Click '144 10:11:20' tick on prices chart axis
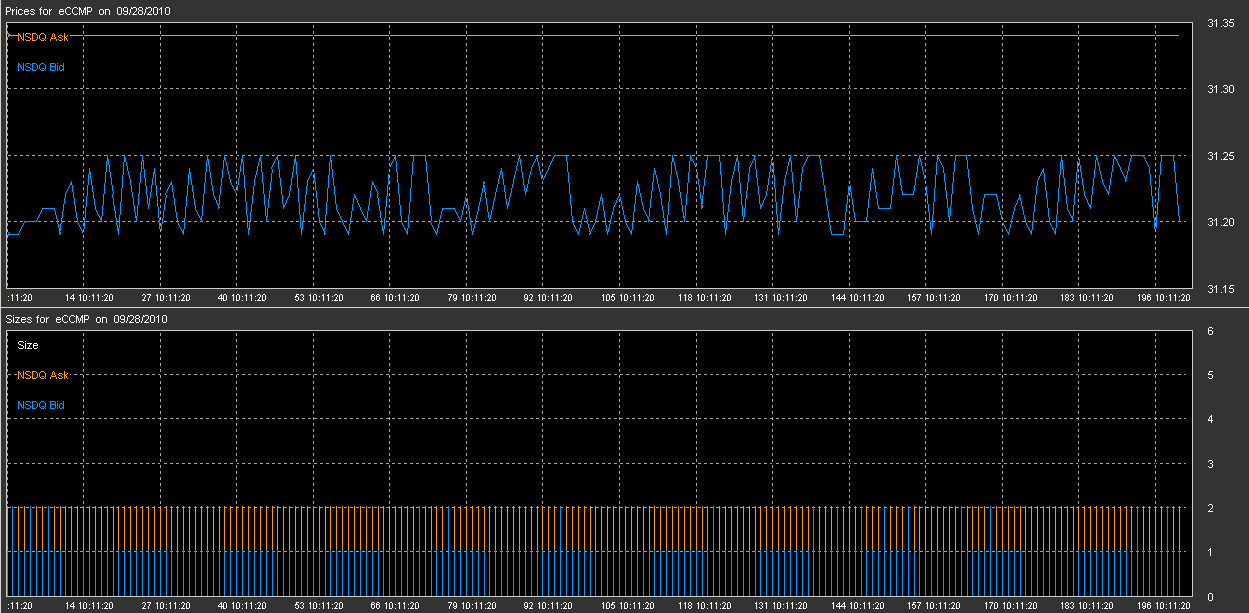 pos(857,298)
